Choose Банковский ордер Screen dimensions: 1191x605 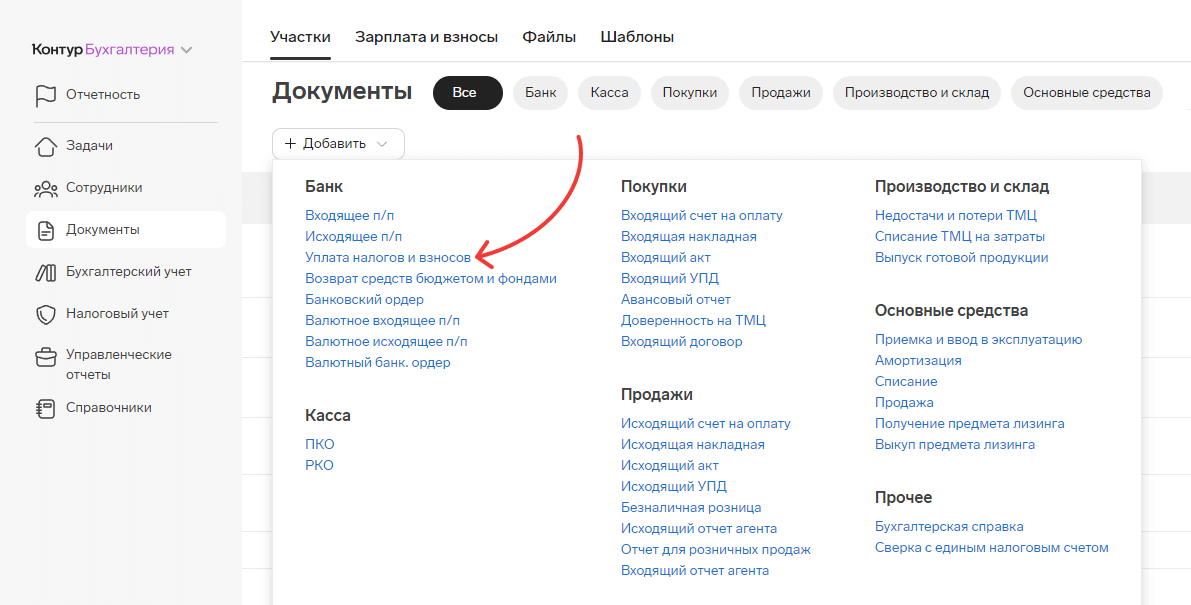(365, 300)
